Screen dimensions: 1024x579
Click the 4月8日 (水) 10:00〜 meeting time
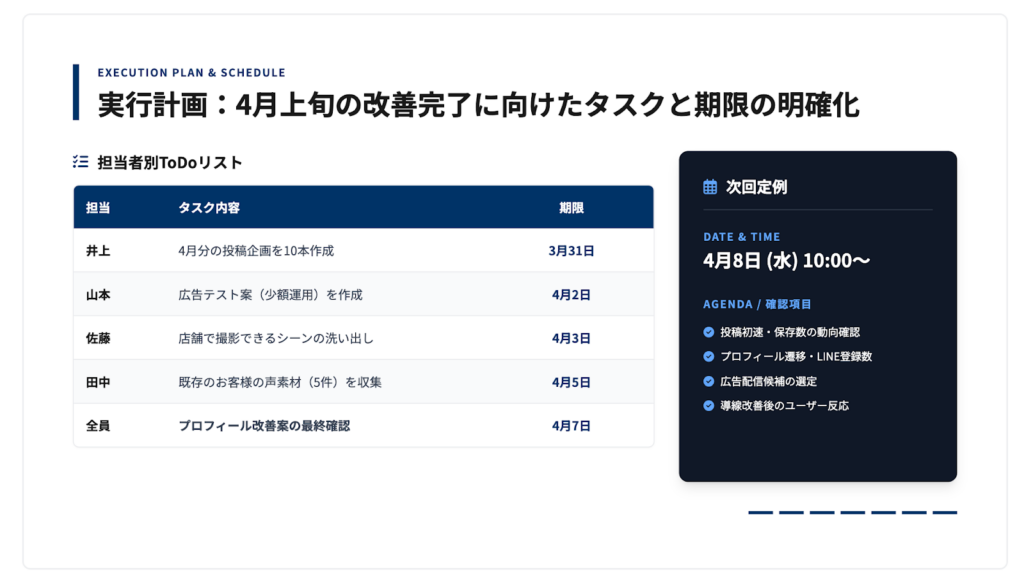(786, 261)
